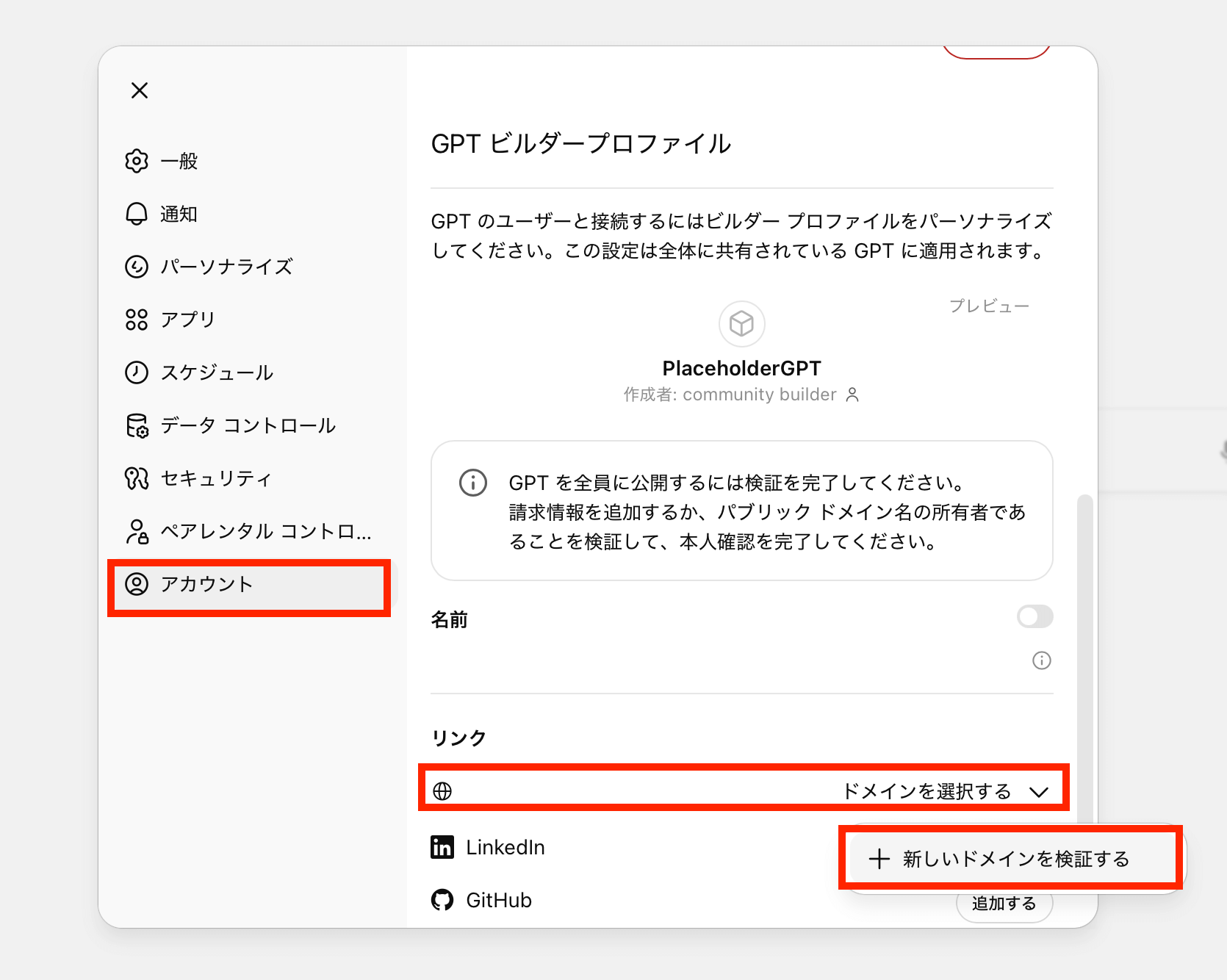Screen dimensions: 1227x980
Task: Click info icon below 名前 toggle
Action: (1041, 660)
